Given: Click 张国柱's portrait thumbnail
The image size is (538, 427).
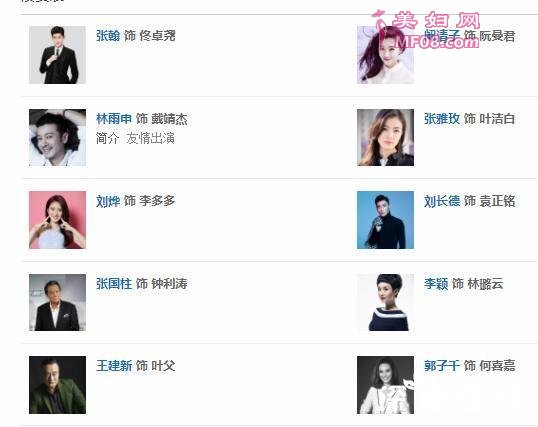Looking at the screenshot, I should (x=57, y=302).
